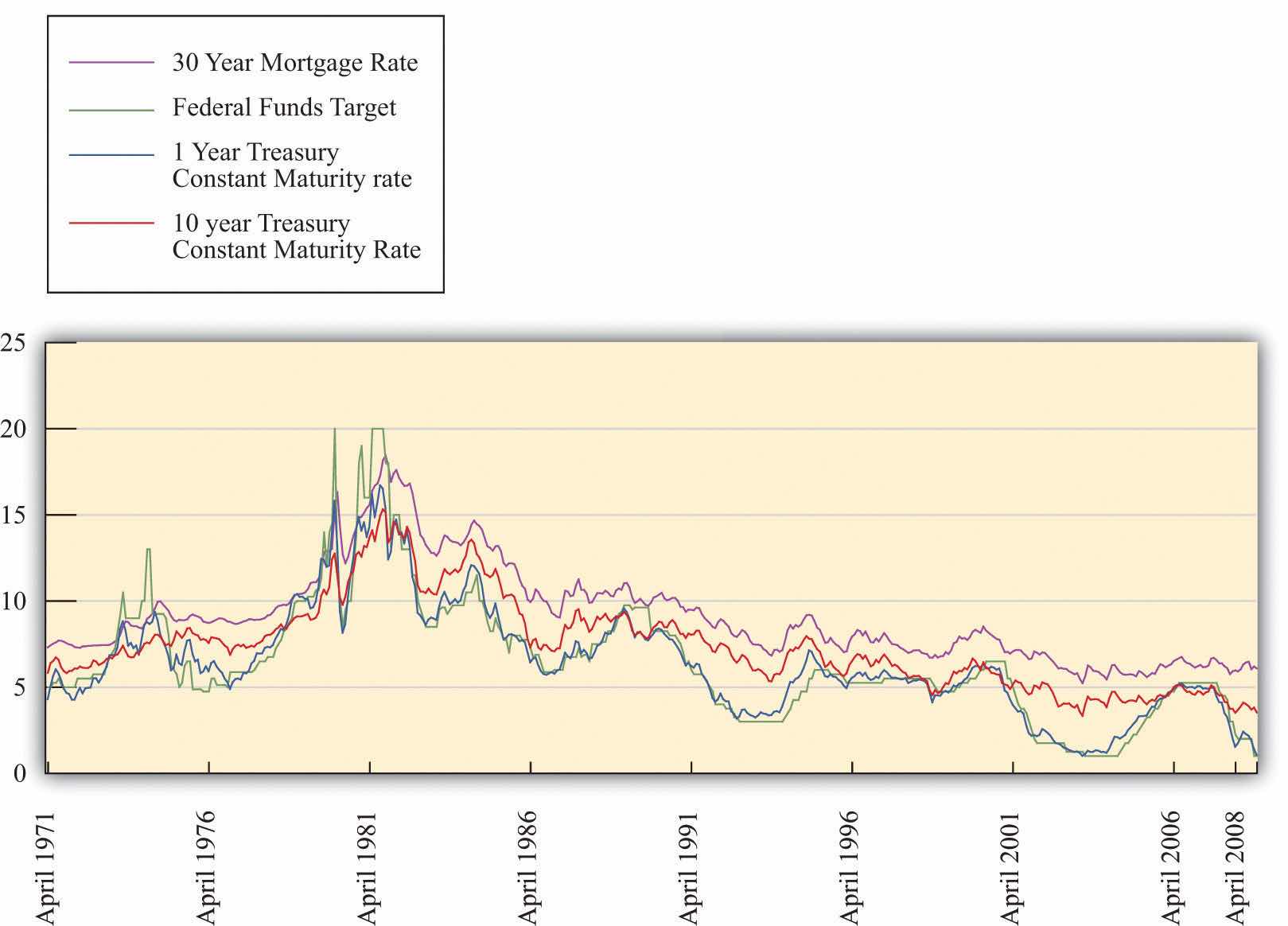Click the 25 value on the y-axis
Screen dimensions: 1288x926
click(x=14, y=343)
